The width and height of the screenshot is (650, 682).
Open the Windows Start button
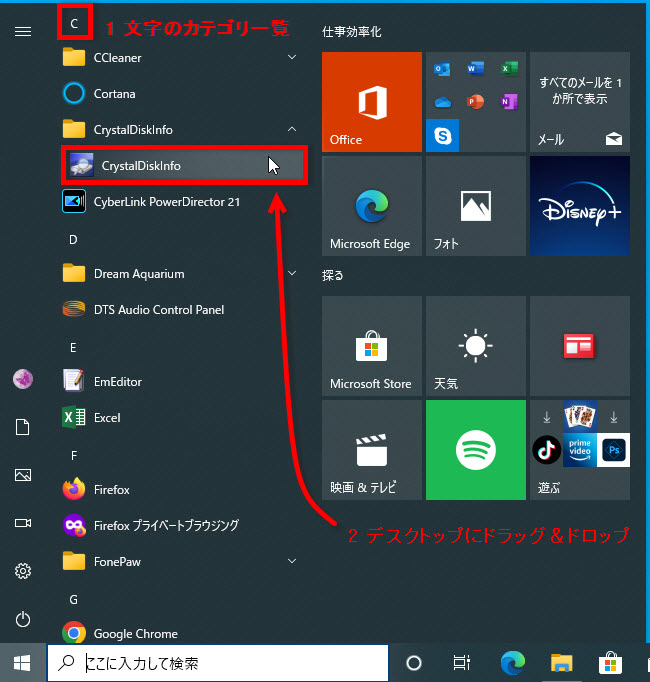[22, 662]
